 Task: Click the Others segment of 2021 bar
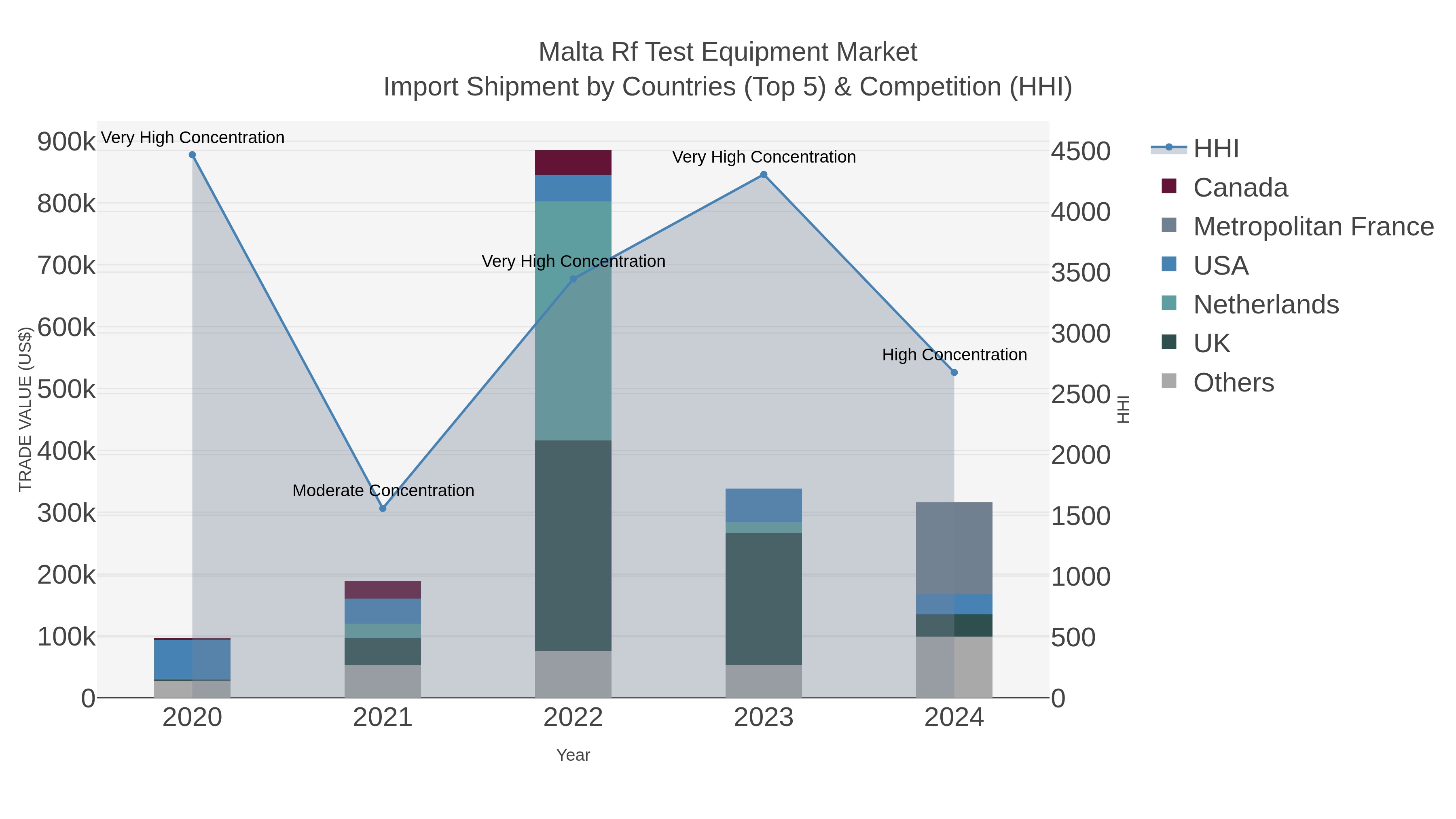[383, 681]
